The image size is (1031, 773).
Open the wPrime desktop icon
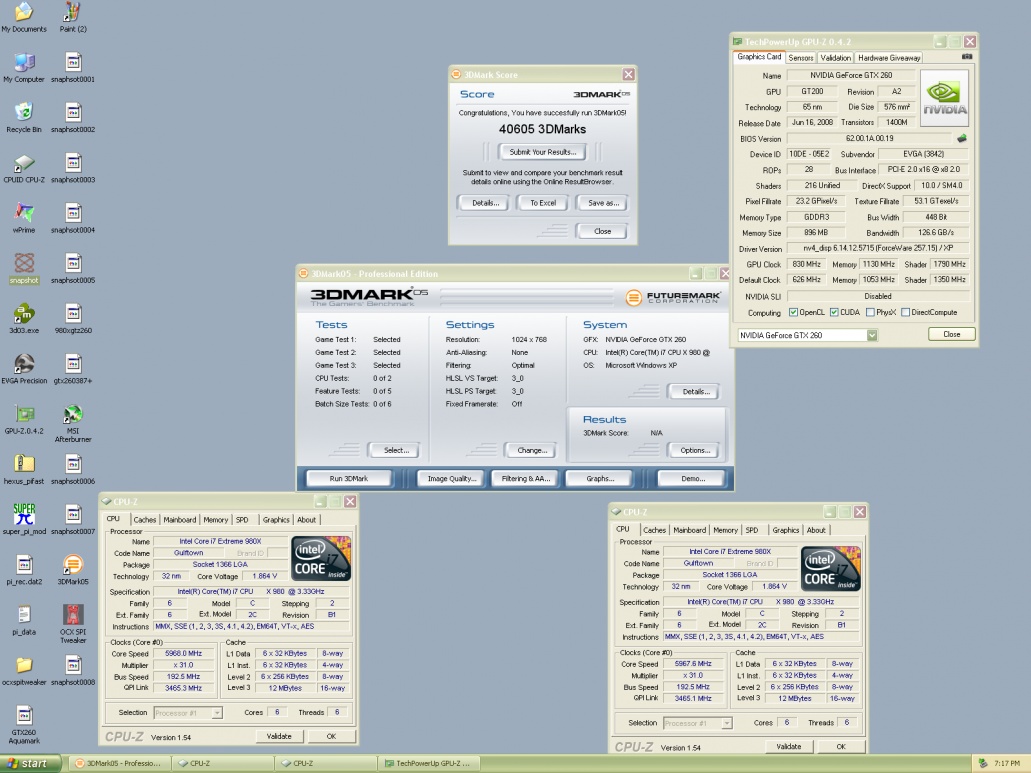click(24, 213)
